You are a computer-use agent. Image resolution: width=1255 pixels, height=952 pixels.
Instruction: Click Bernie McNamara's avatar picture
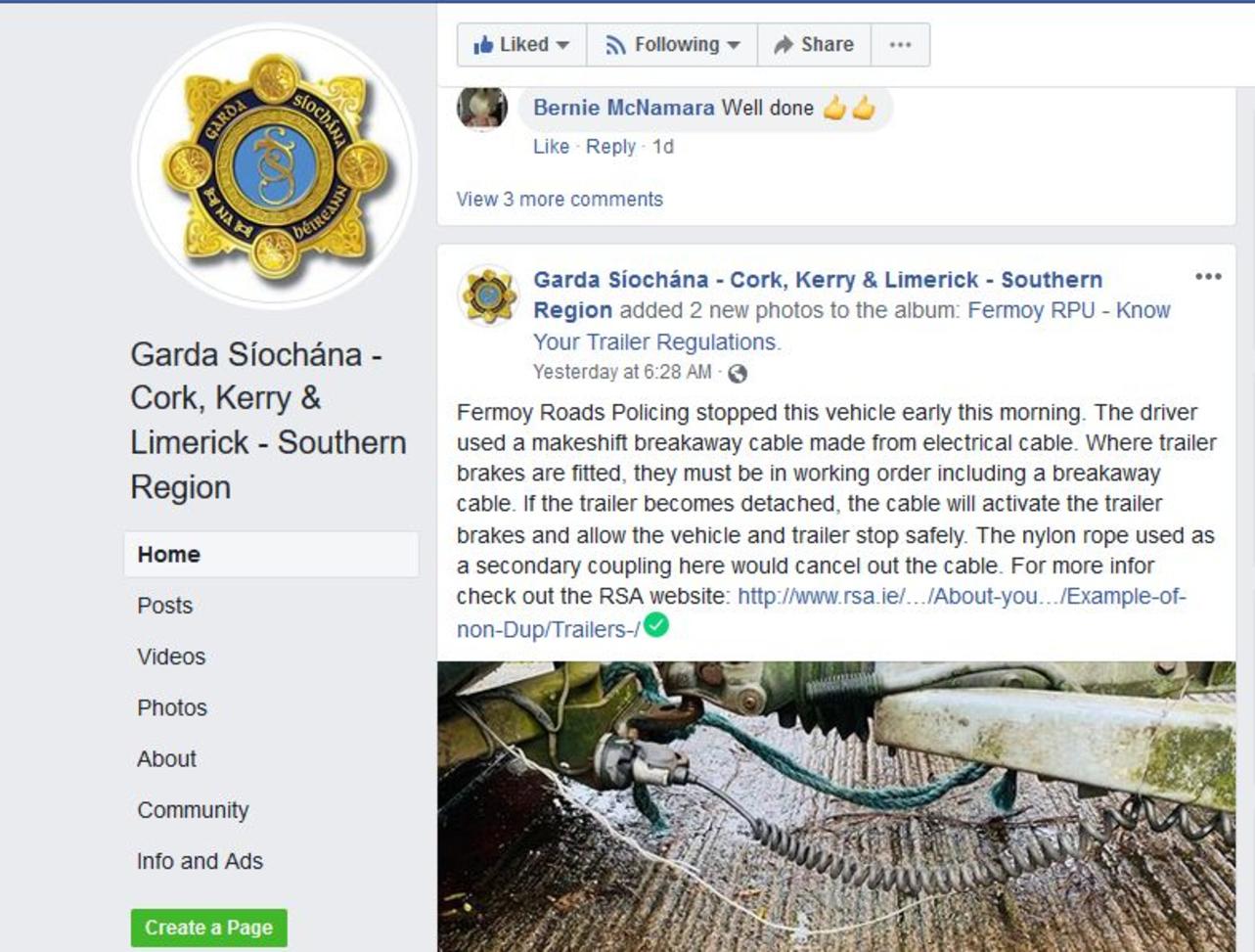[482, 108]
